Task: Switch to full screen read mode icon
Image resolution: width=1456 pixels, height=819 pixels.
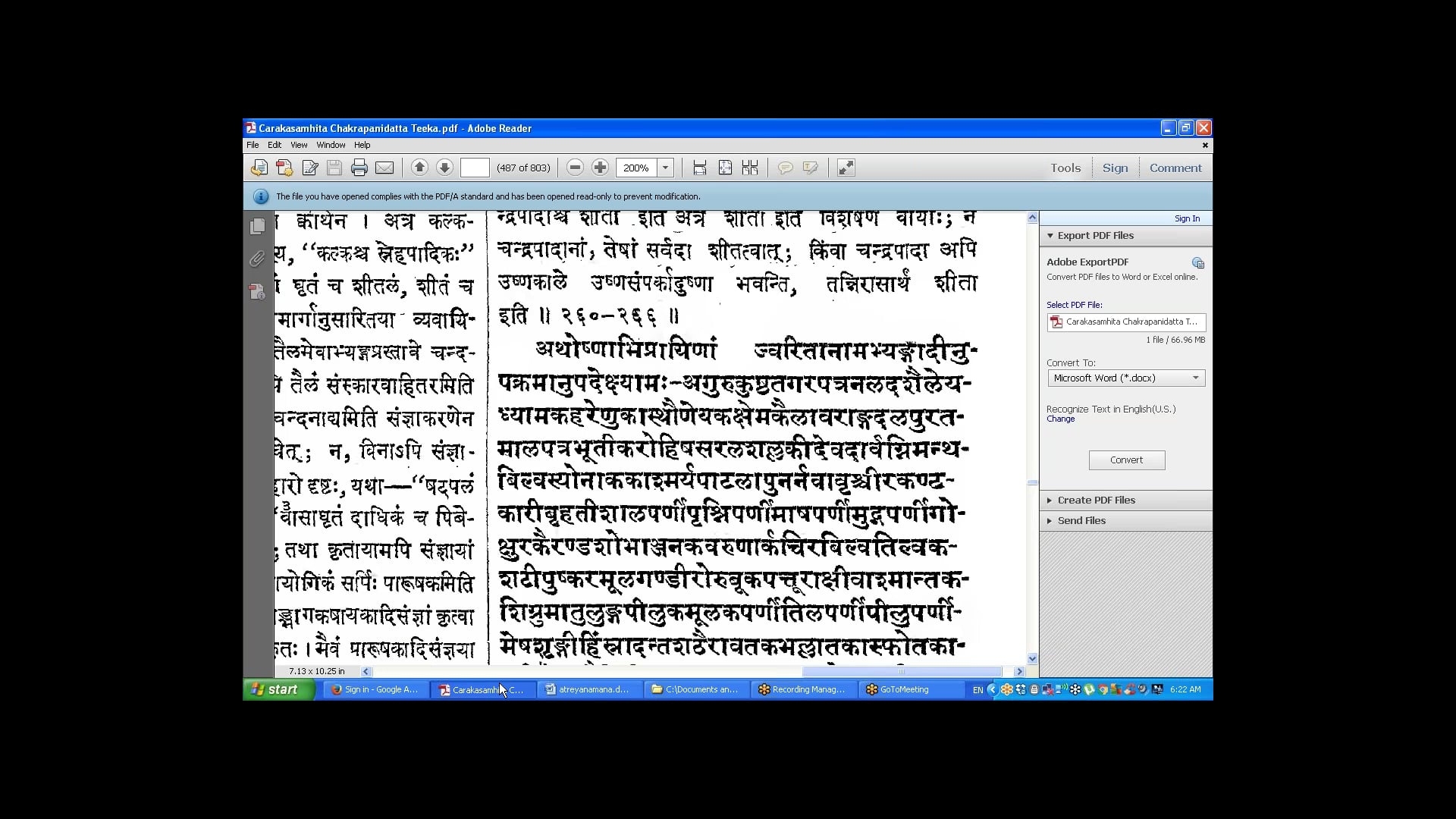Action: pos(846,168)
